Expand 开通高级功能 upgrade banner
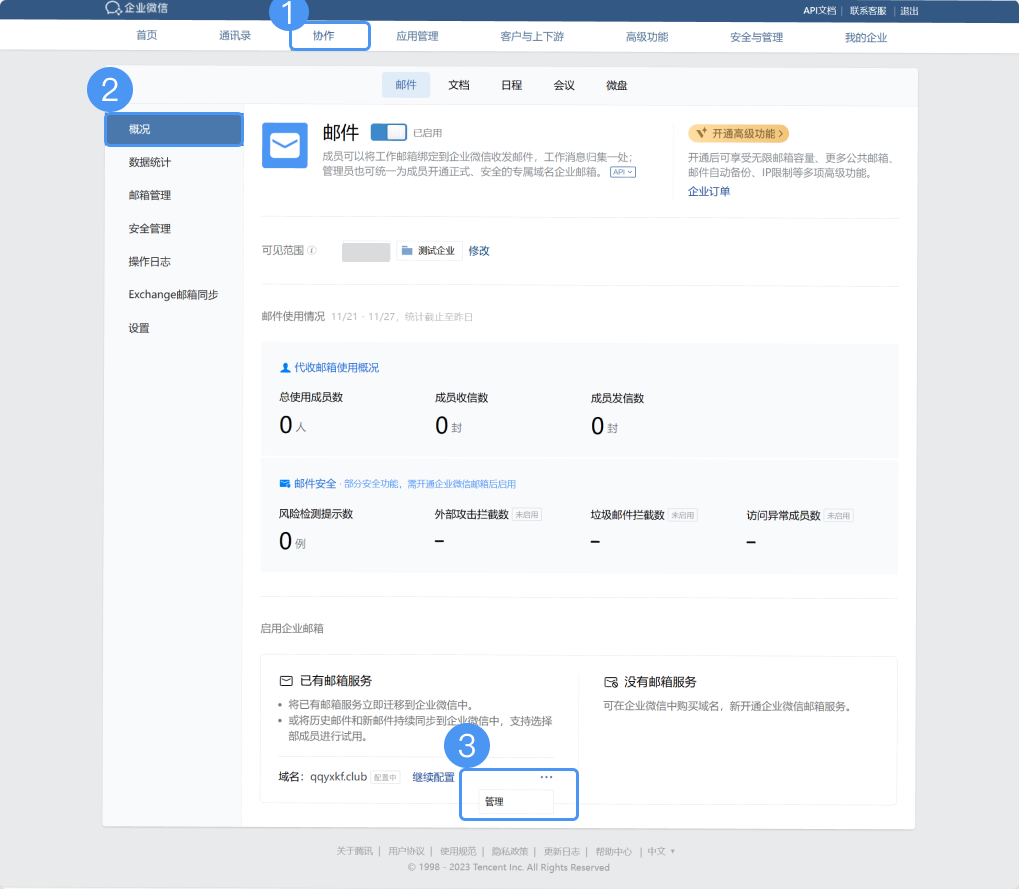This screenshot has height=889, width=1019. point(738,133)
